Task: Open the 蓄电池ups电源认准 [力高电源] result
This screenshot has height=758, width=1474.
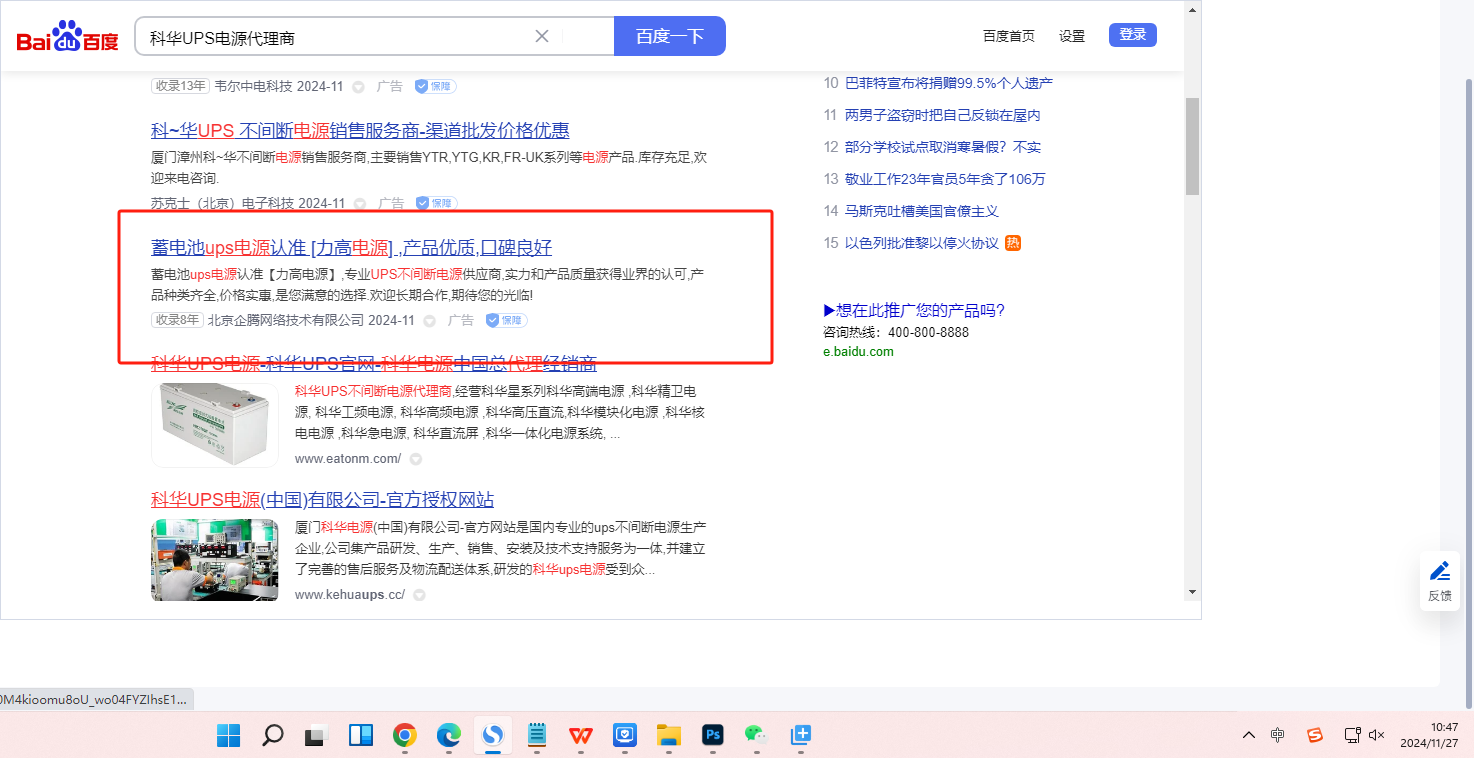Action: coord(351,248)
